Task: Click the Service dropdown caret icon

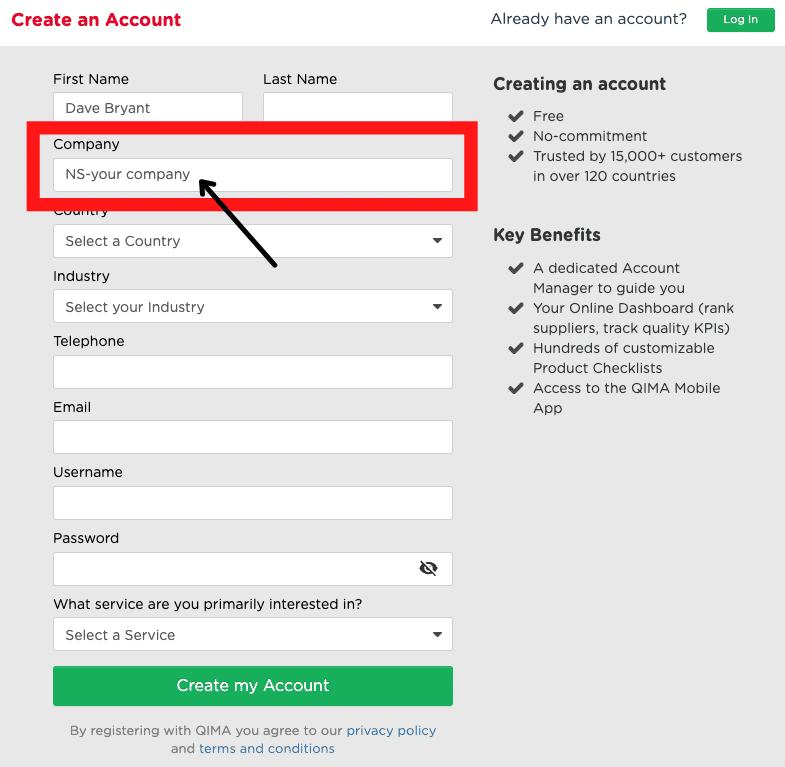Action: tap(437, 635)
